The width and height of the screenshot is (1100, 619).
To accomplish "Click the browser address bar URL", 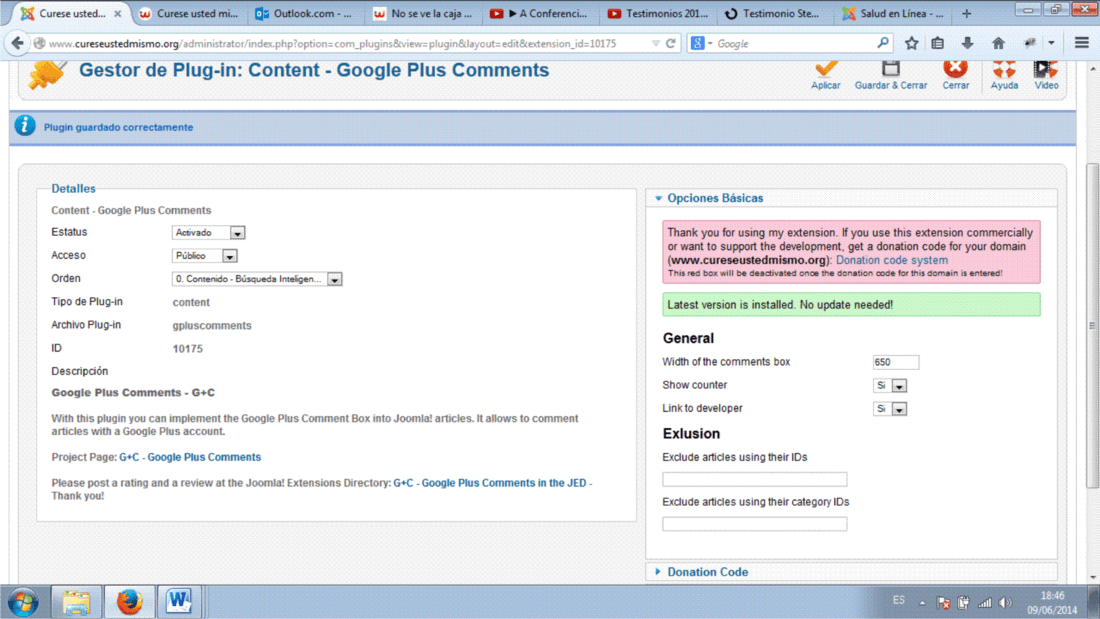I will click(332, 44).
